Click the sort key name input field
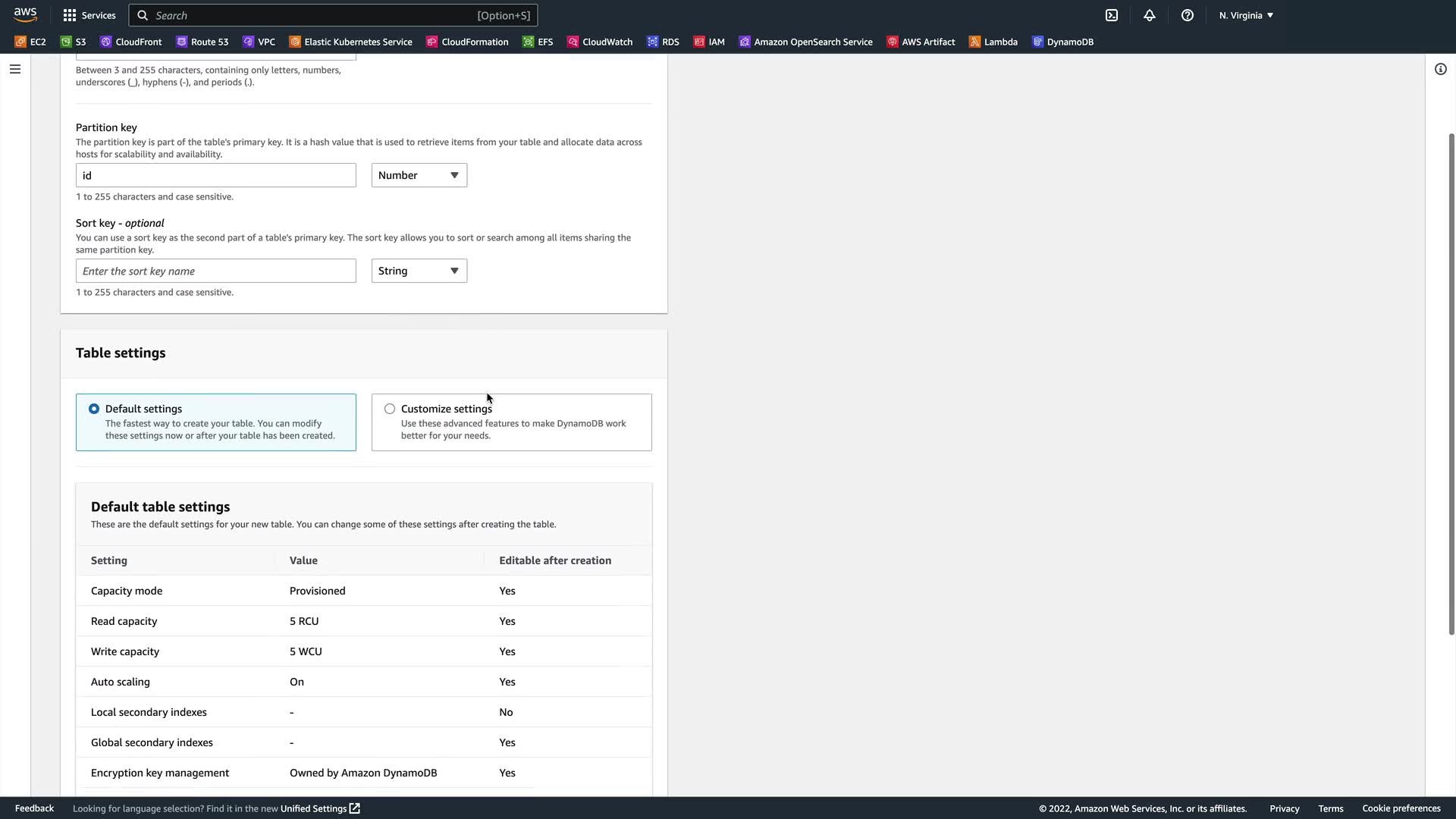The width and height of the screenshot is (1456, 819). 216,271
